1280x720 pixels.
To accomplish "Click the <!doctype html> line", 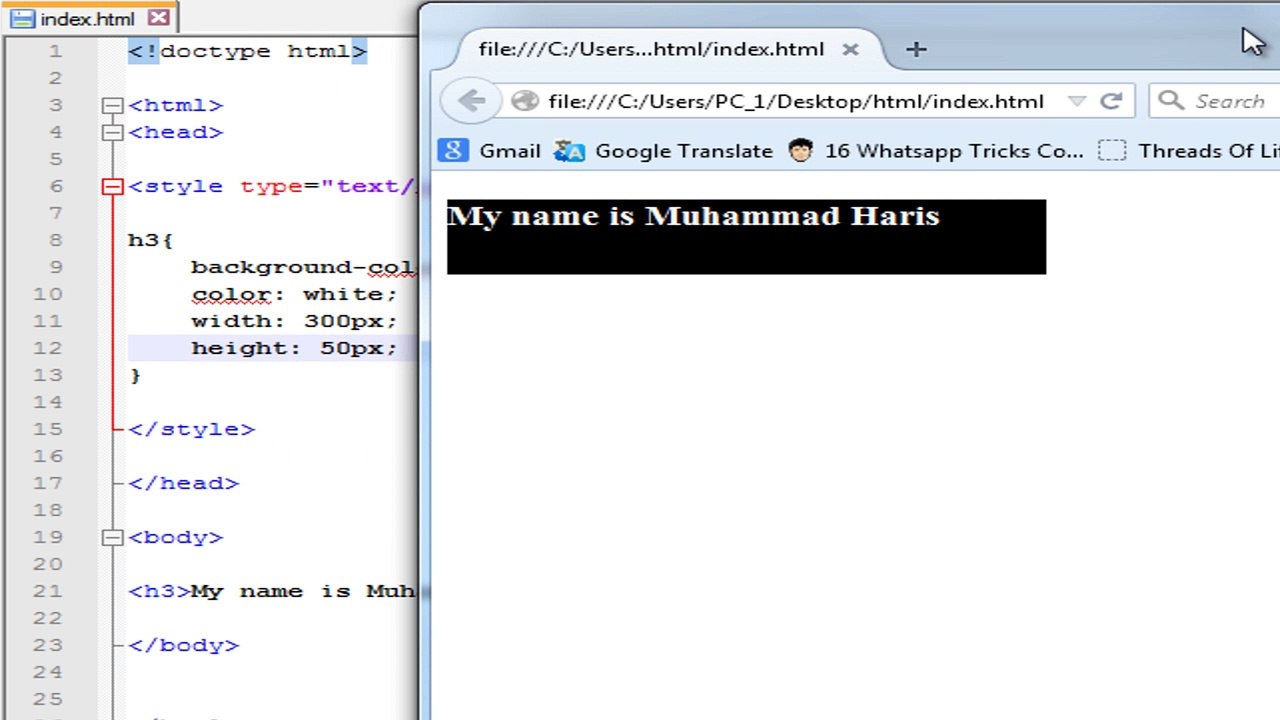I will tap(248, 51).
